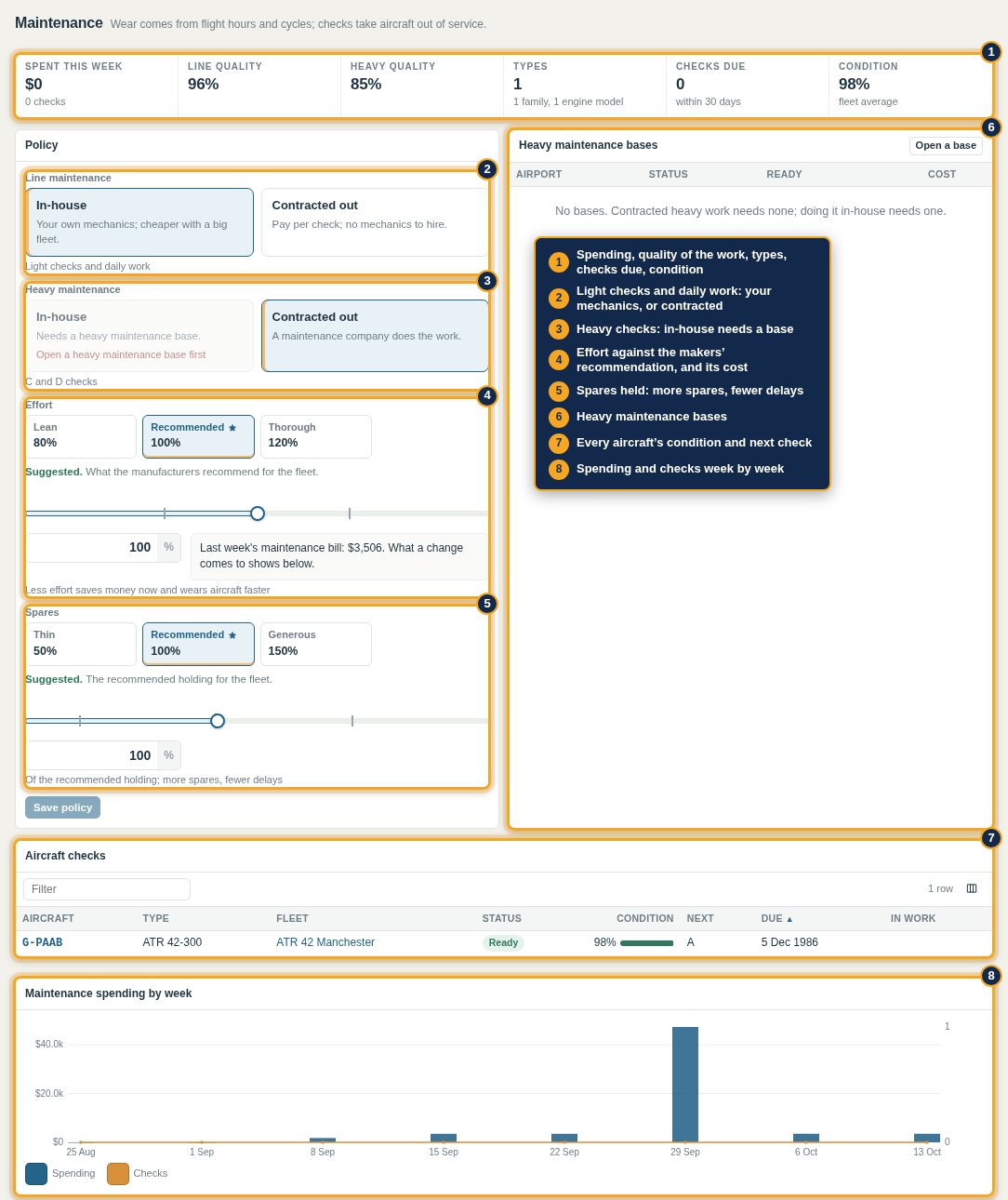The height and width of the screenshot is (1200, 1008).
Task: Click the Filter box in Aircraft checks
Action: click(107, 889)
